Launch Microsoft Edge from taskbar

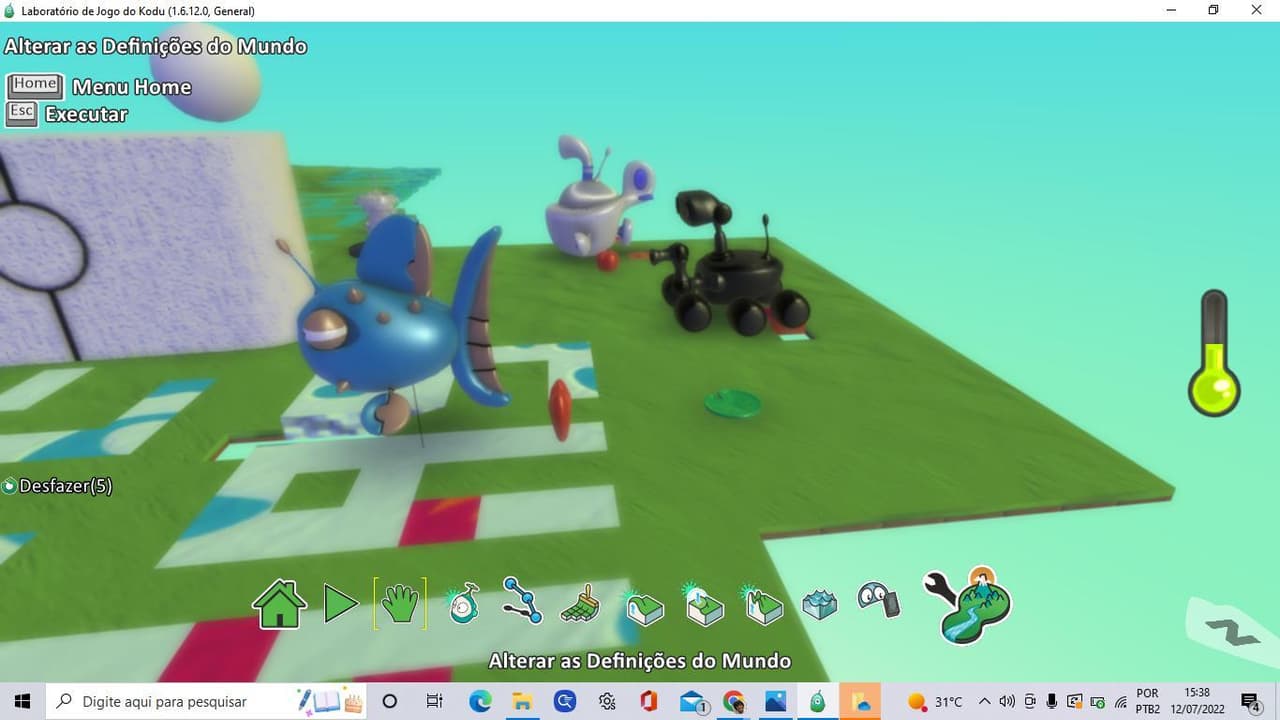pos(480,701)
